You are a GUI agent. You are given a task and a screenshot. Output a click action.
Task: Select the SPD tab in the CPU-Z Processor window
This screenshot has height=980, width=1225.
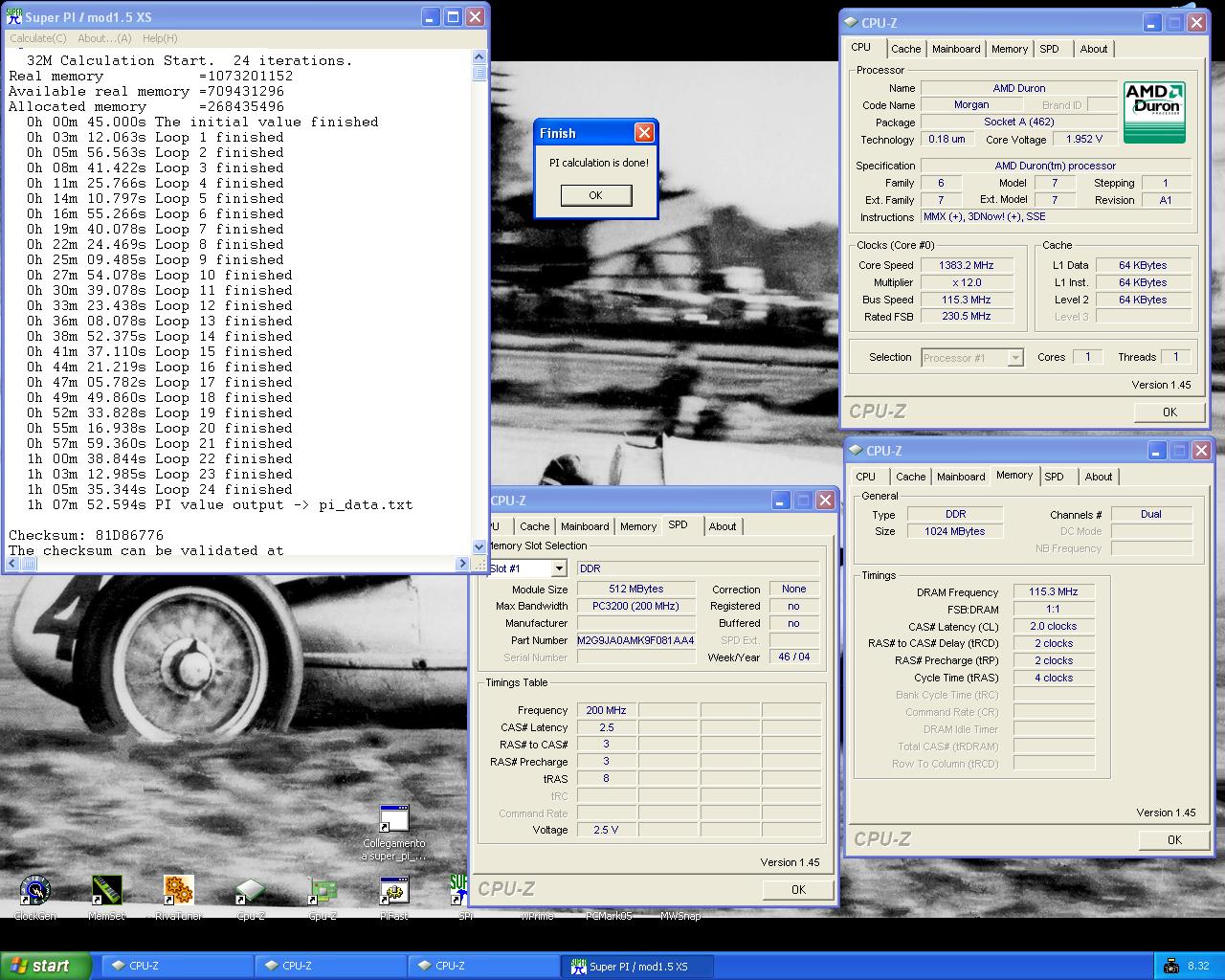click(1050, 49)
